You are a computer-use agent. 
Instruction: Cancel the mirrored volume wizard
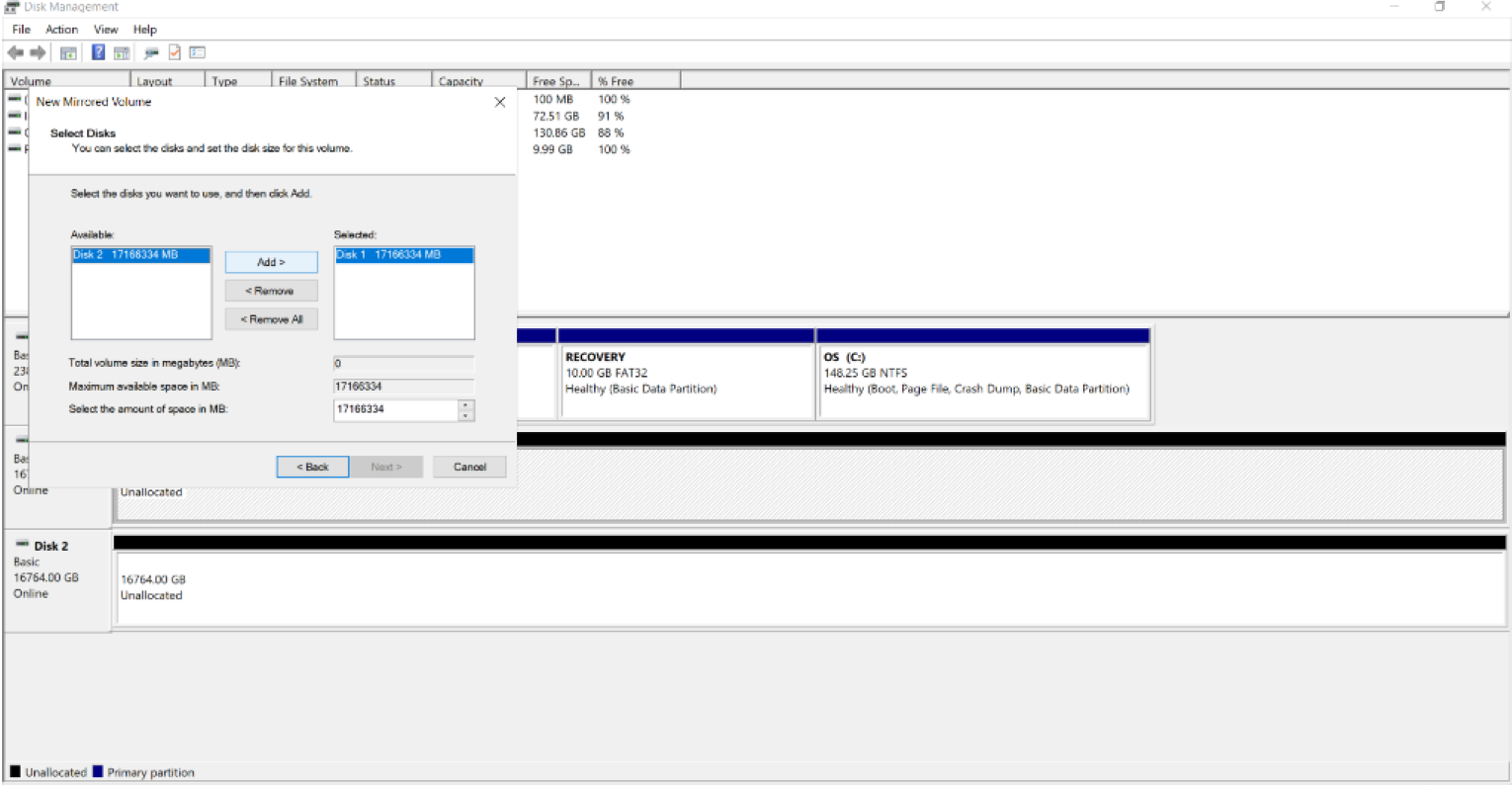click(469, 467)
